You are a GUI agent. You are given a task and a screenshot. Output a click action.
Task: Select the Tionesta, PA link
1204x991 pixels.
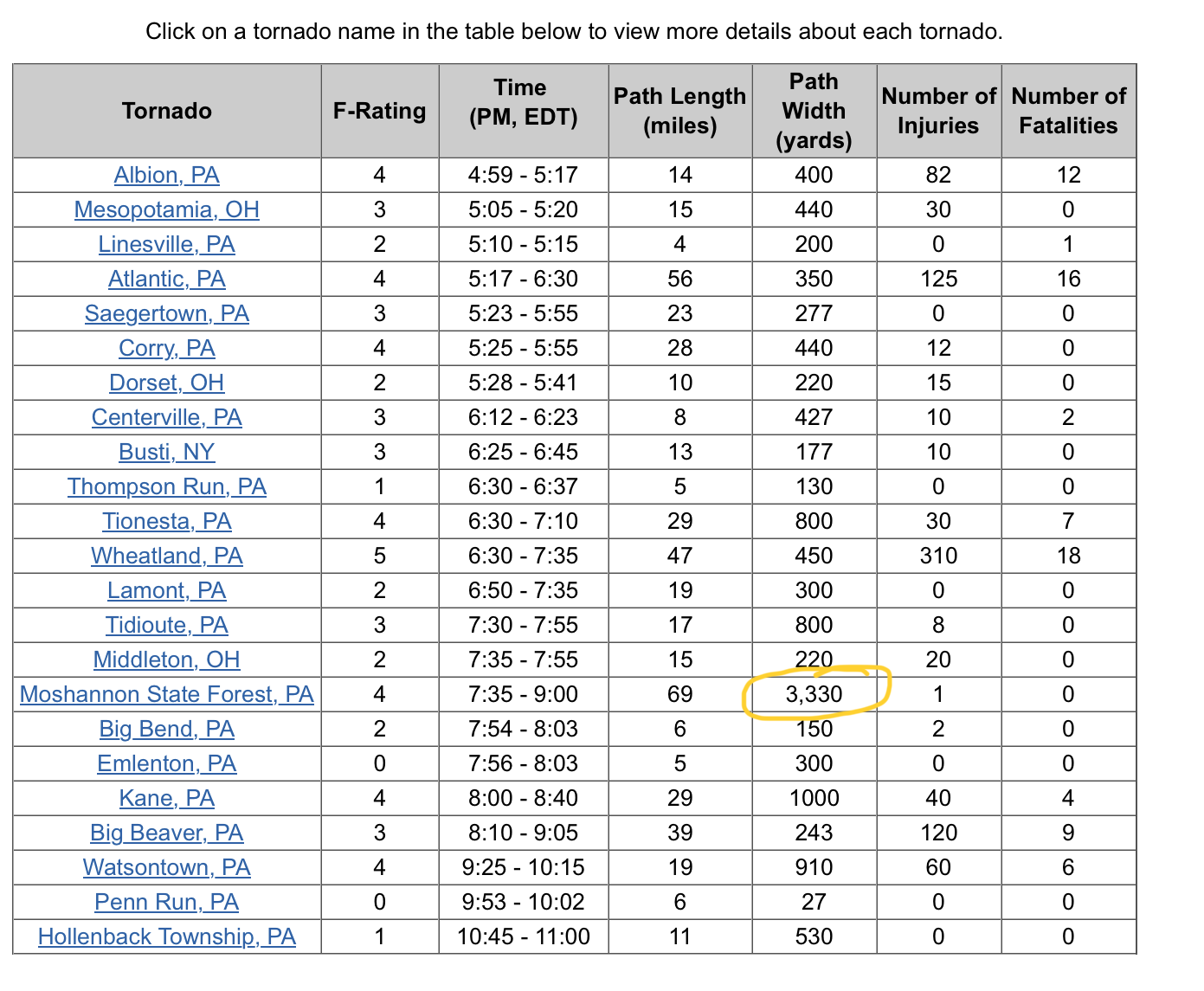[166, 521]
